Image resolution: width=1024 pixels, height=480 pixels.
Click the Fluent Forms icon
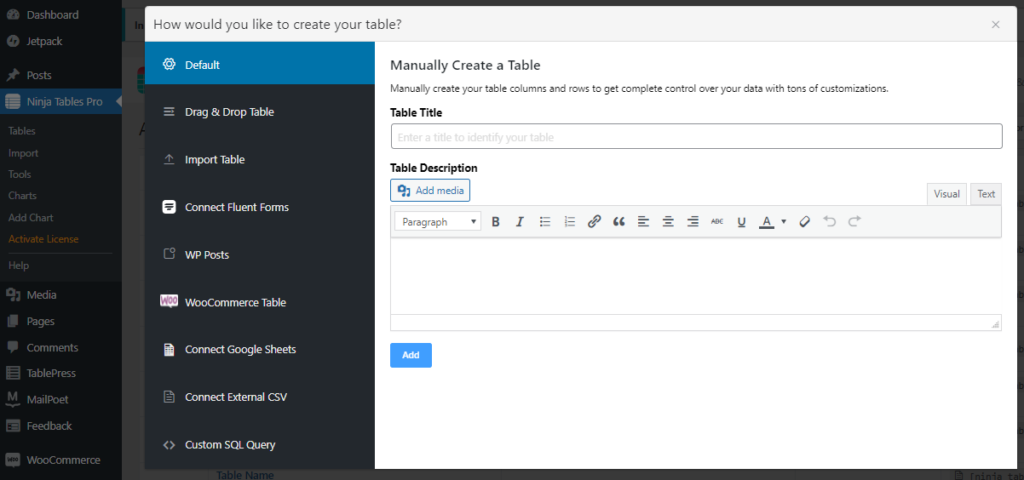tap(169, 207)
